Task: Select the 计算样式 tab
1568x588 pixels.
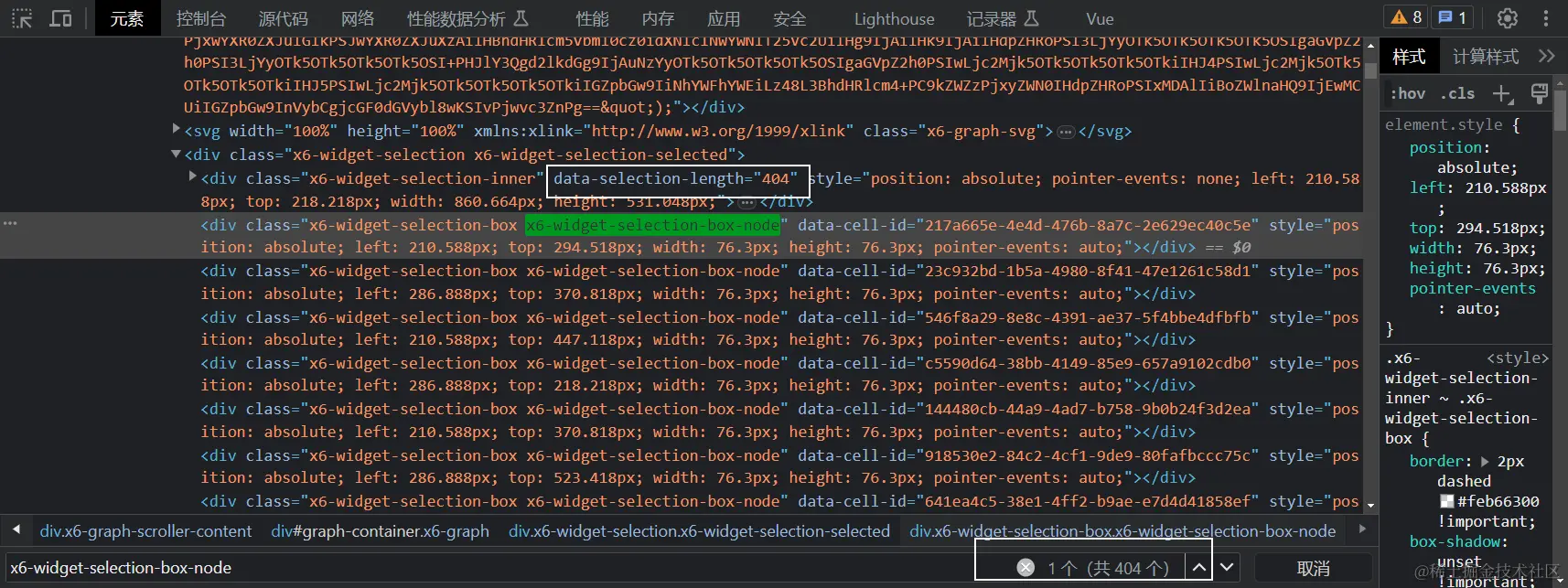Action: click(x=1486, y=57)
